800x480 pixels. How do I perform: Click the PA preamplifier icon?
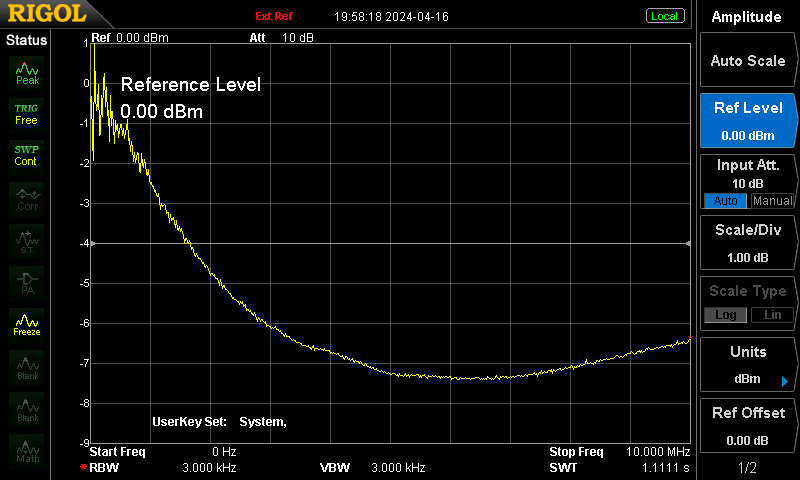[27, 283]
